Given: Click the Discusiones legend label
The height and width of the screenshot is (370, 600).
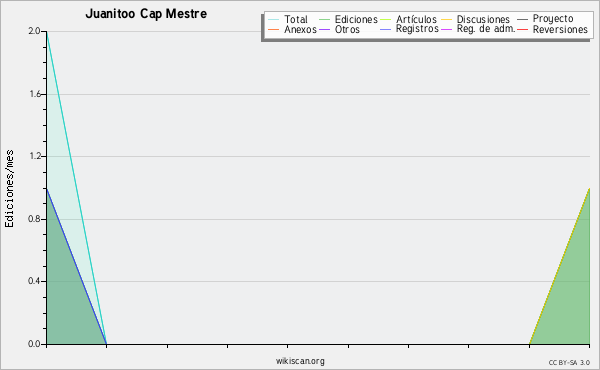Looking at the screenshot, I should (483, 19).
